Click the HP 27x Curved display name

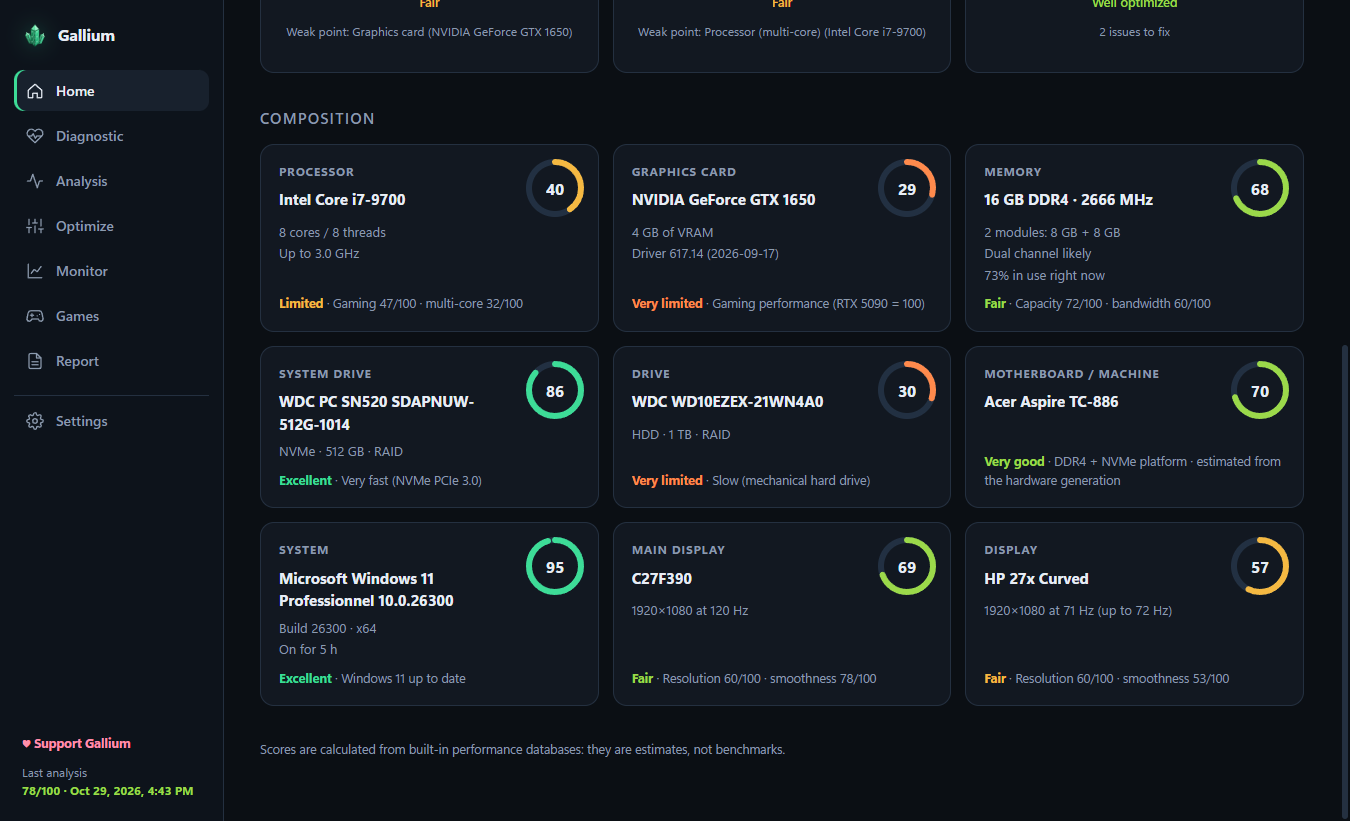point(1036,579)
